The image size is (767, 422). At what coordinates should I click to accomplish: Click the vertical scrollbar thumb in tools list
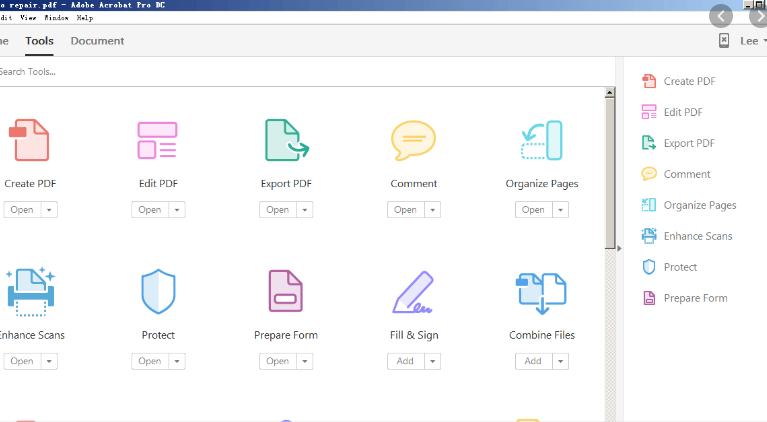(609, 174)
